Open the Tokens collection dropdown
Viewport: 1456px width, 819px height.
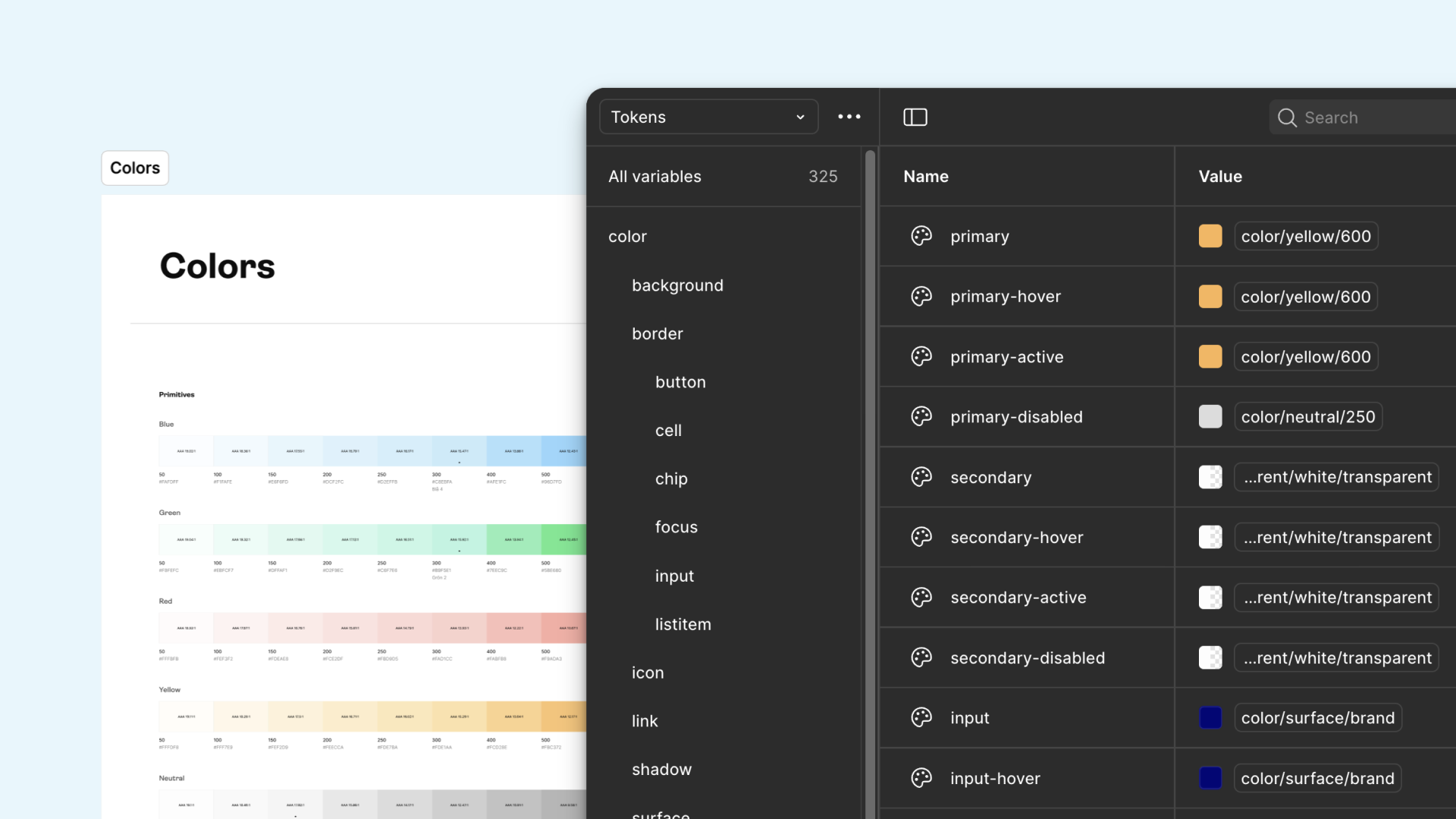click(x=708, y=117)
